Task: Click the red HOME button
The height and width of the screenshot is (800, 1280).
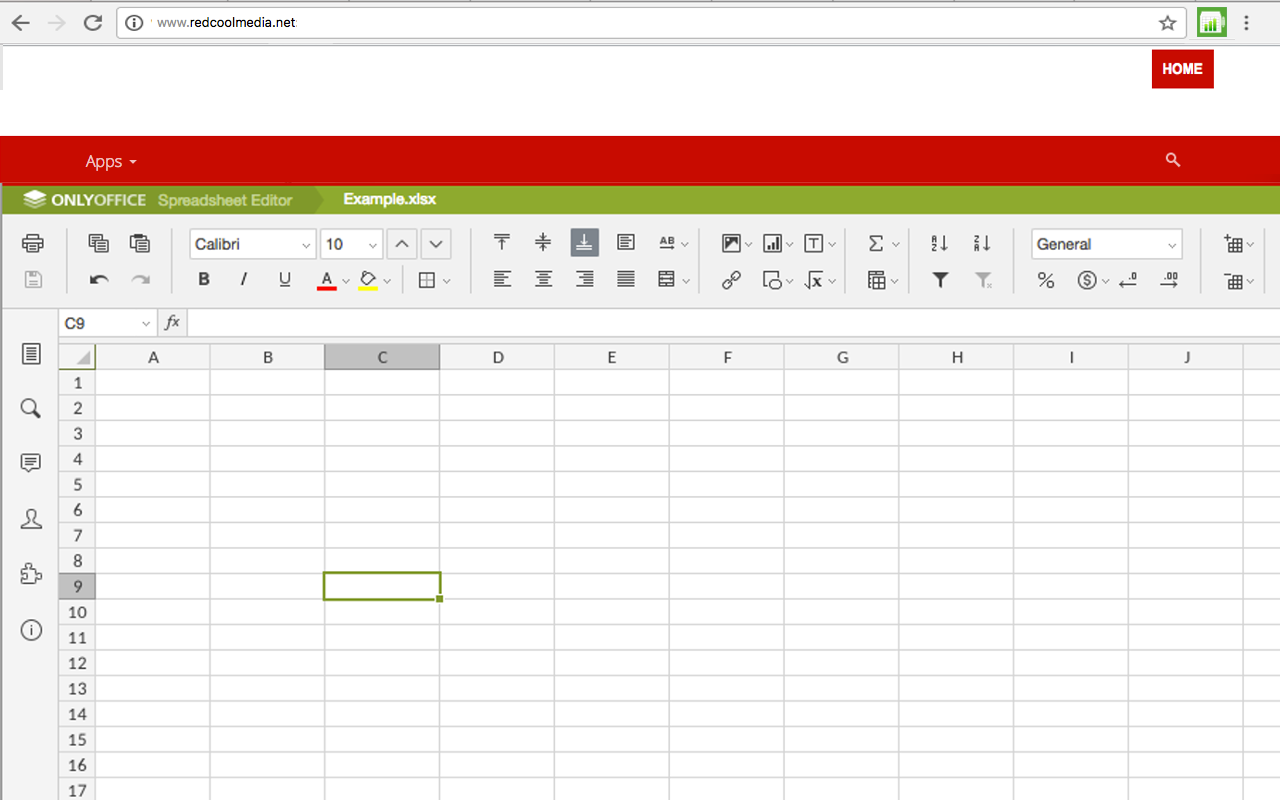Action: point(1182,69)
